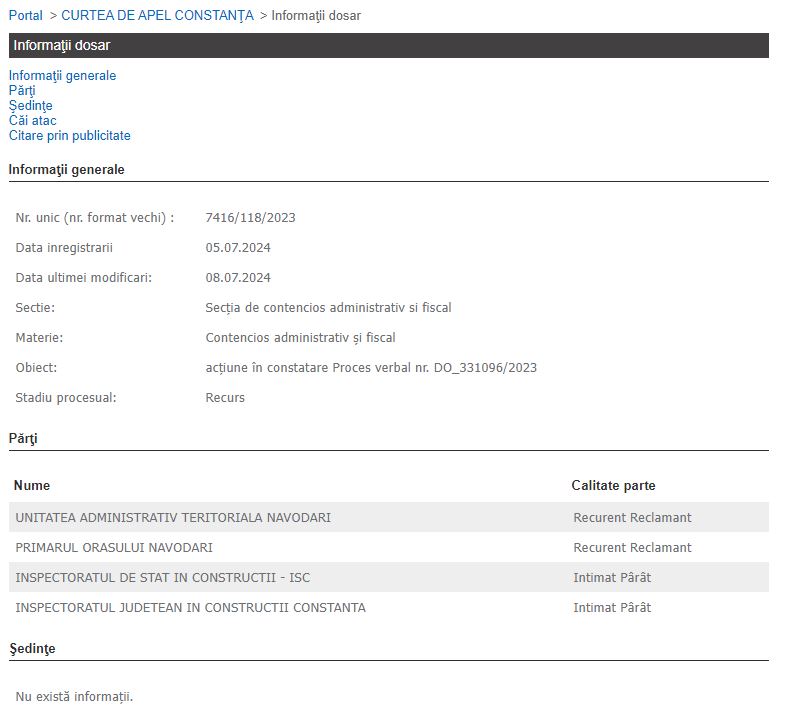Click the Calitate parte column header

tap(613, 485)
